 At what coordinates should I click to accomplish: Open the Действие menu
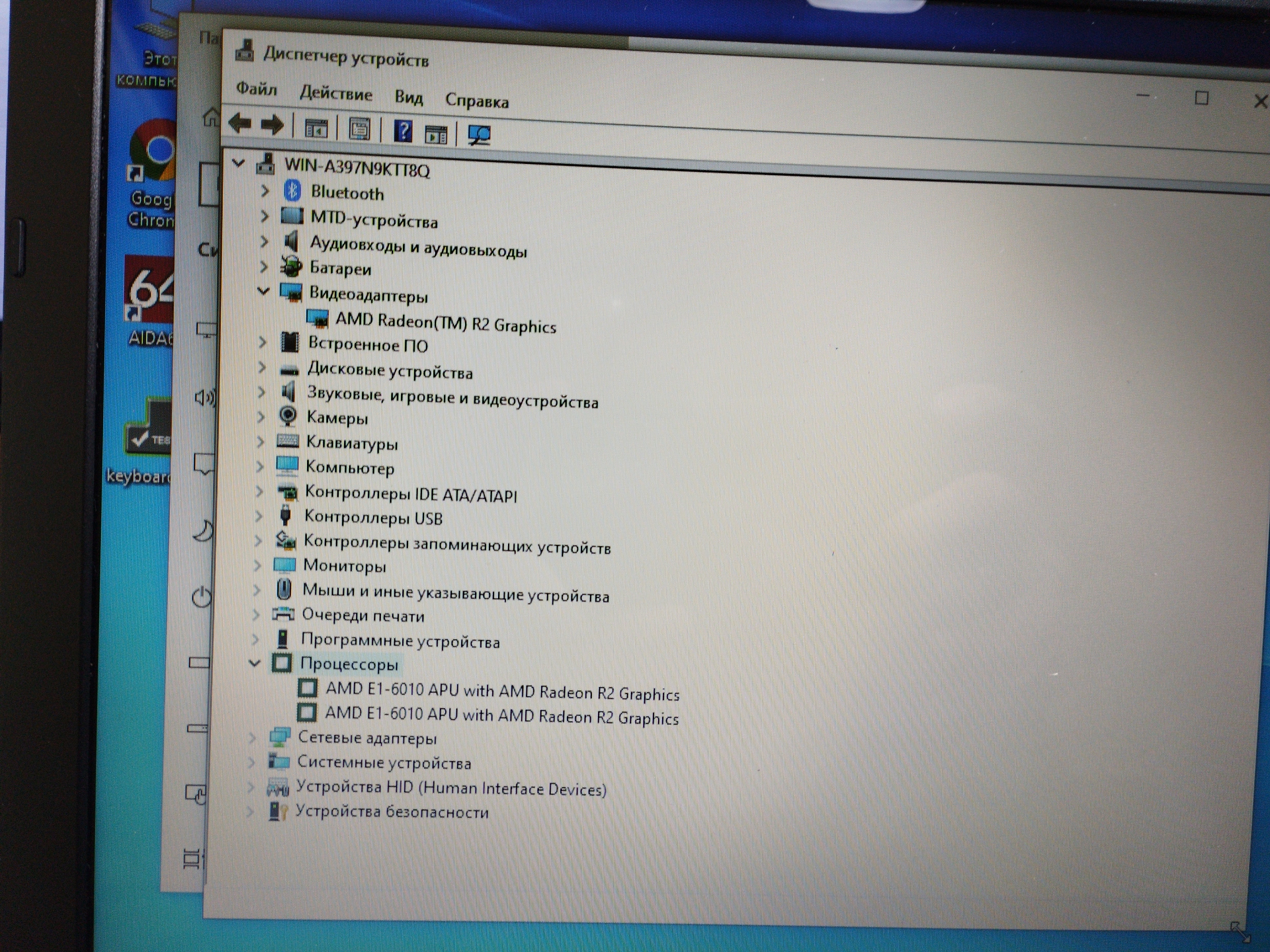[x=336, y=93]
